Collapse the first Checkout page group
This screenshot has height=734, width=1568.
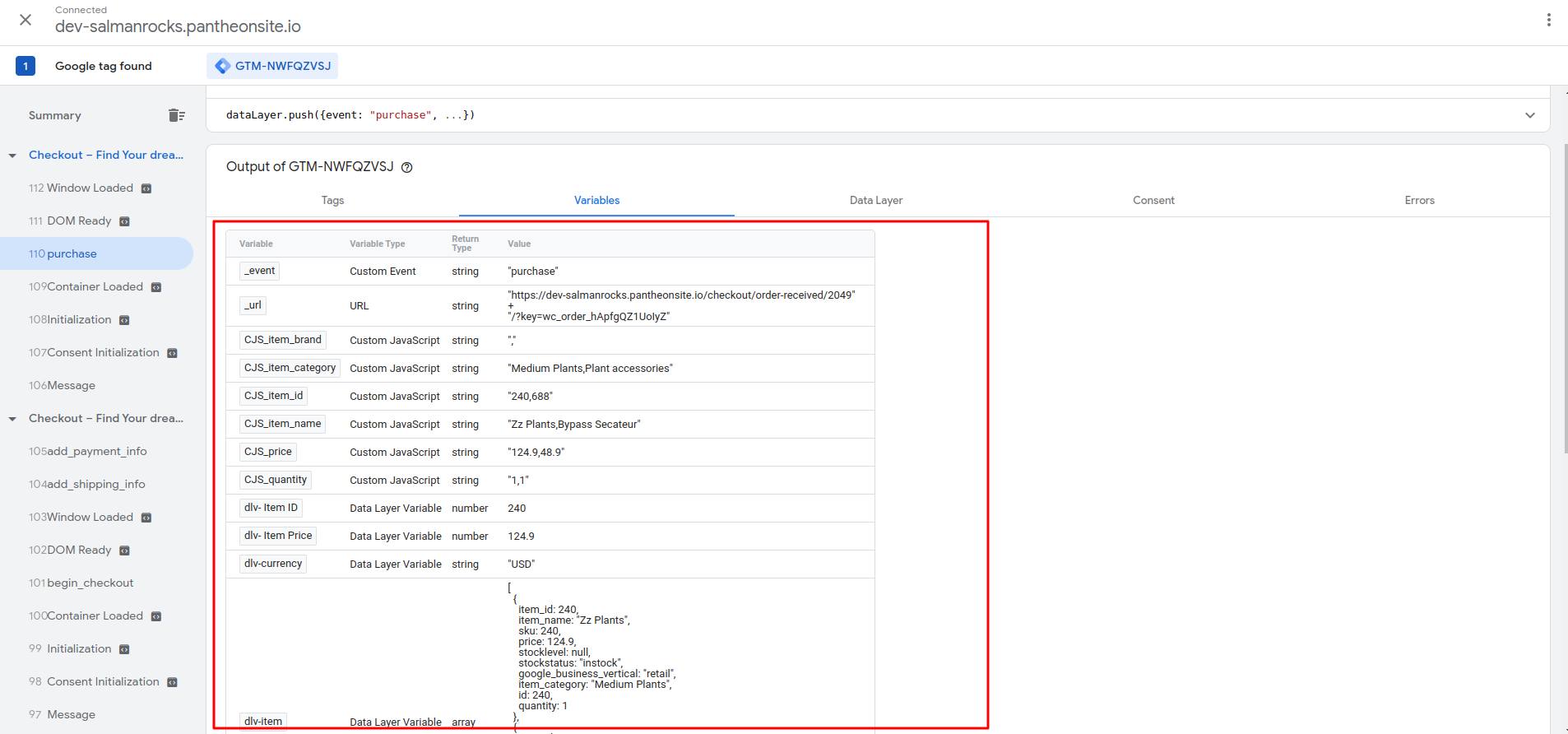(x=12, y=156)
